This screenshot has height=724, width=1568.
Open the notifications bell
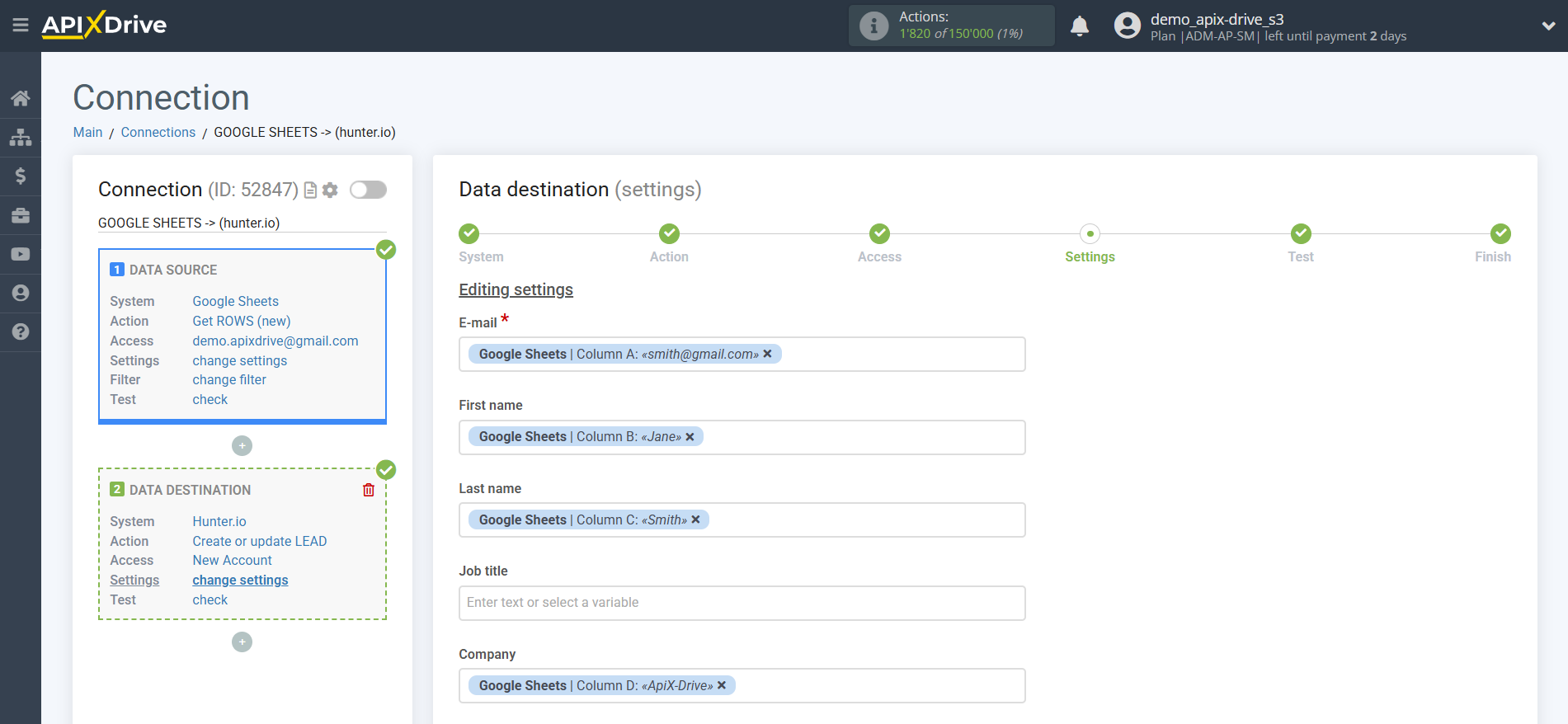click(1080, 26)
